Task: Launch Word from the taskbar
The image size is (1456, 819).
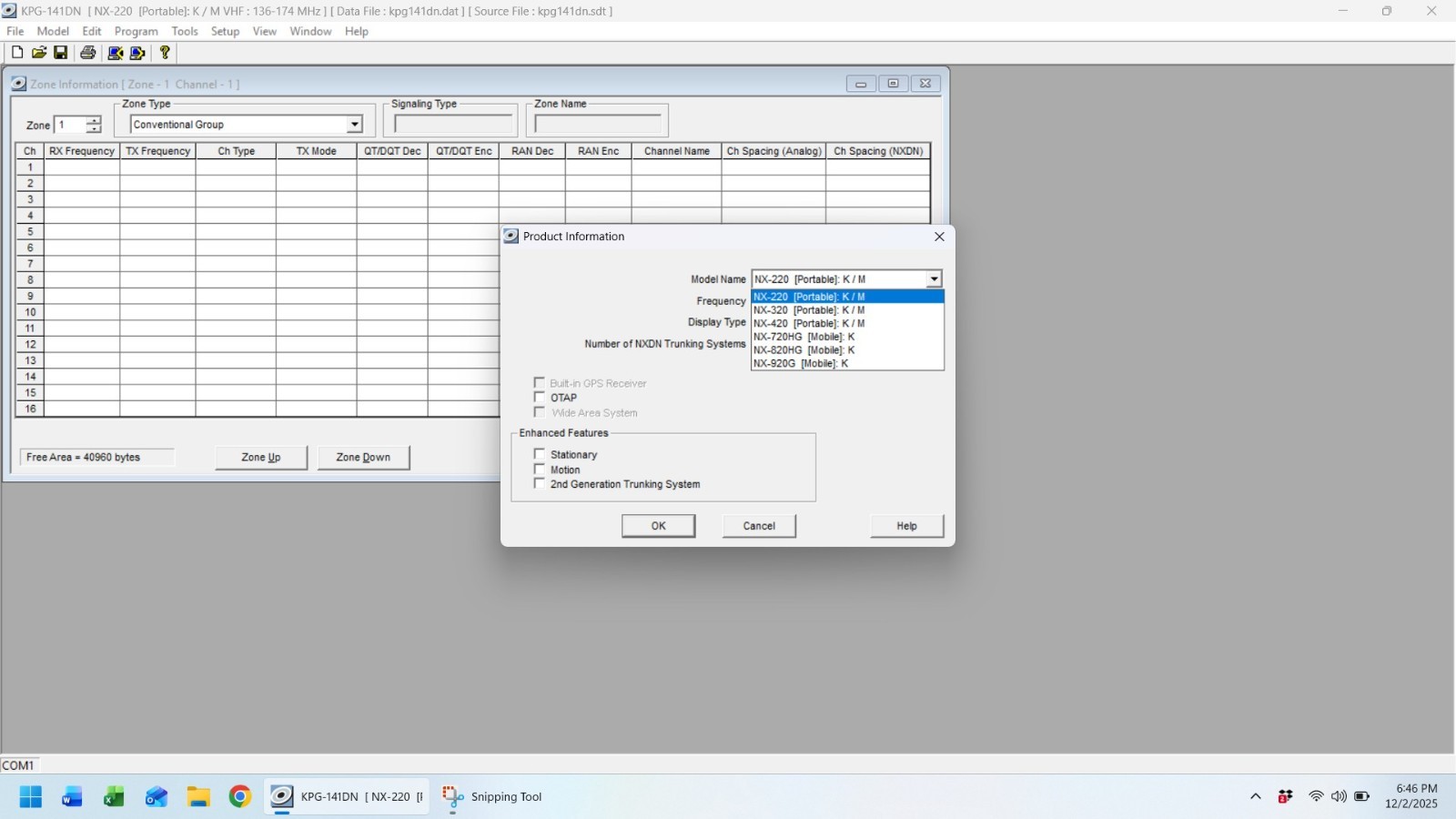Action: 72,797
